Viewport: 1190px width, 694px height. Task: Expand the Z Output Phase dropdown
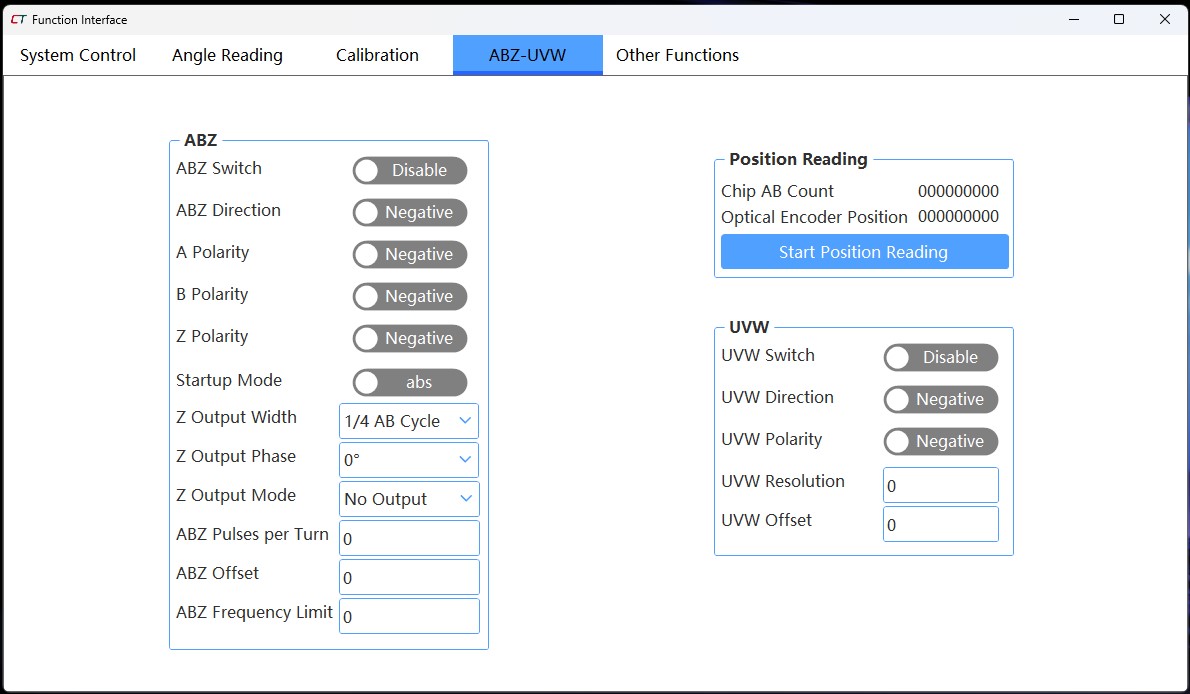(x=409, y=460)
